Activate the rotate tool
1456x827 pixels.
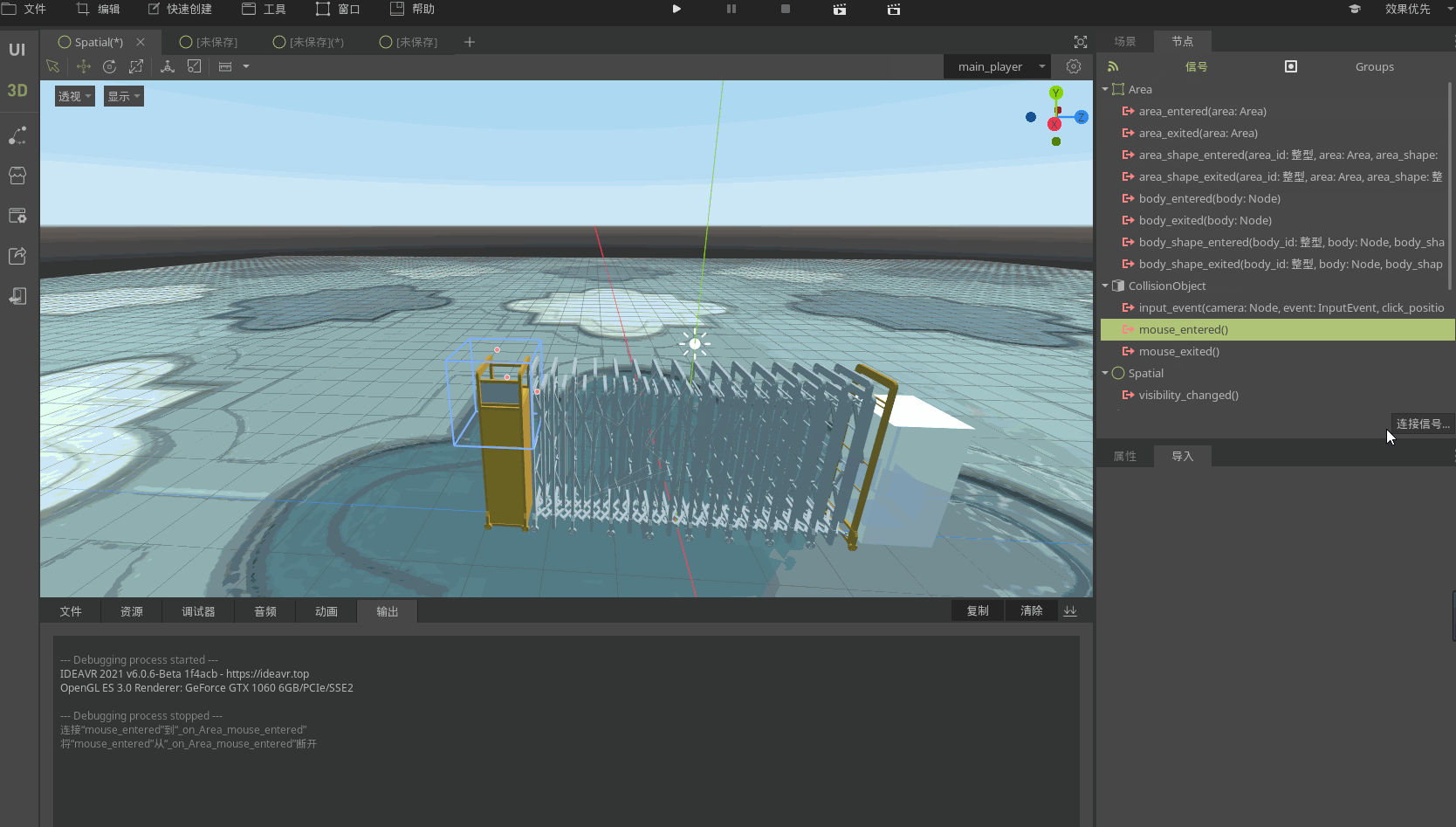pos(110,66)
